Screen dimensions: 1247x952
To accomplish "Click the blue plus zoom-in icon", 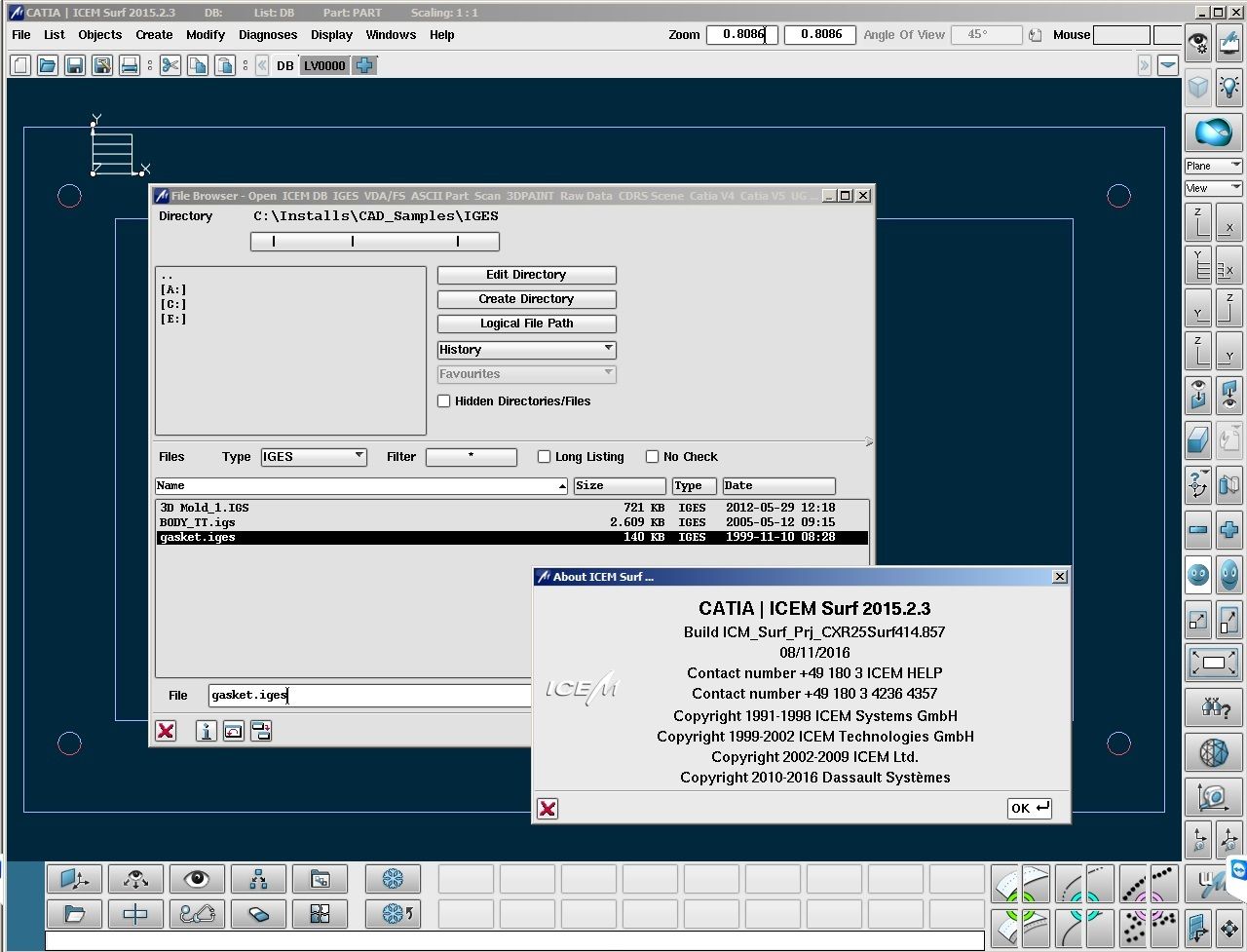I will 1229,529.
